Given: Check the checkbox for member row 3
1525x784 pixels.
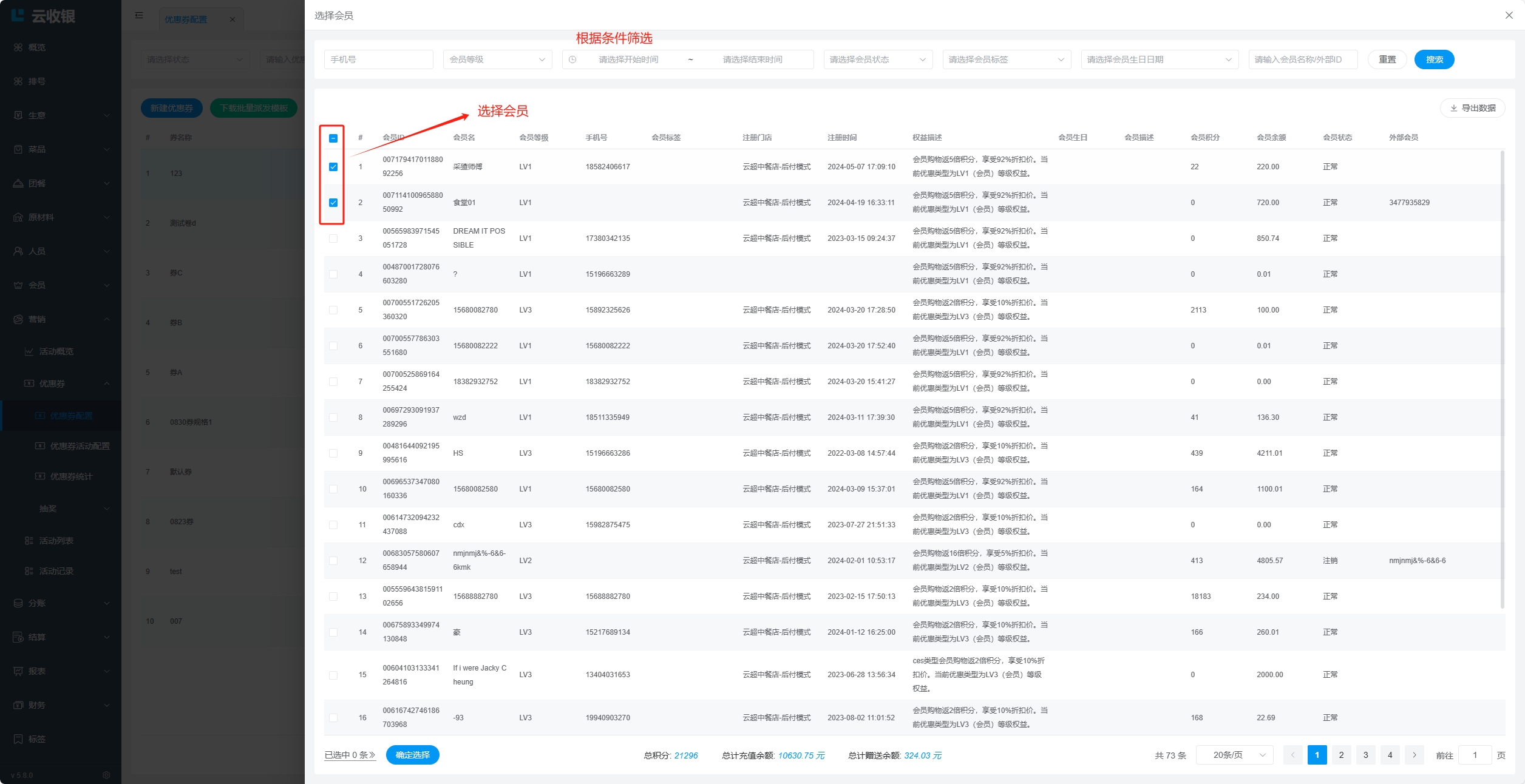Looking at the screenshot, I should [x=333, y=238].
